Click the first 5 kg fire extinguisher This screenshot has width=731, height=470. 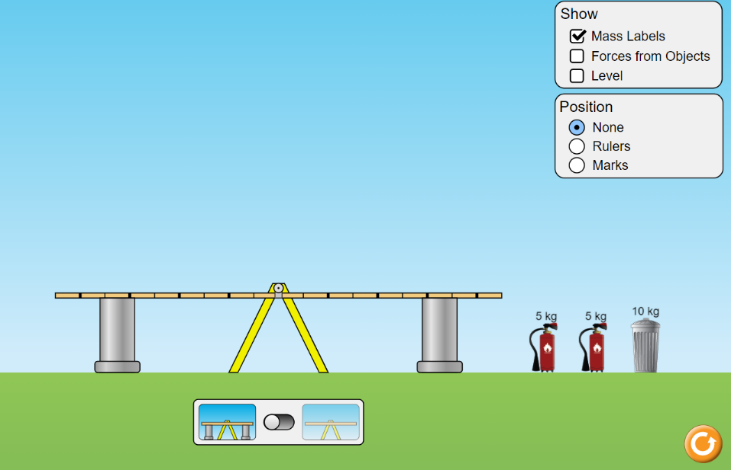[x=544, y=347]
